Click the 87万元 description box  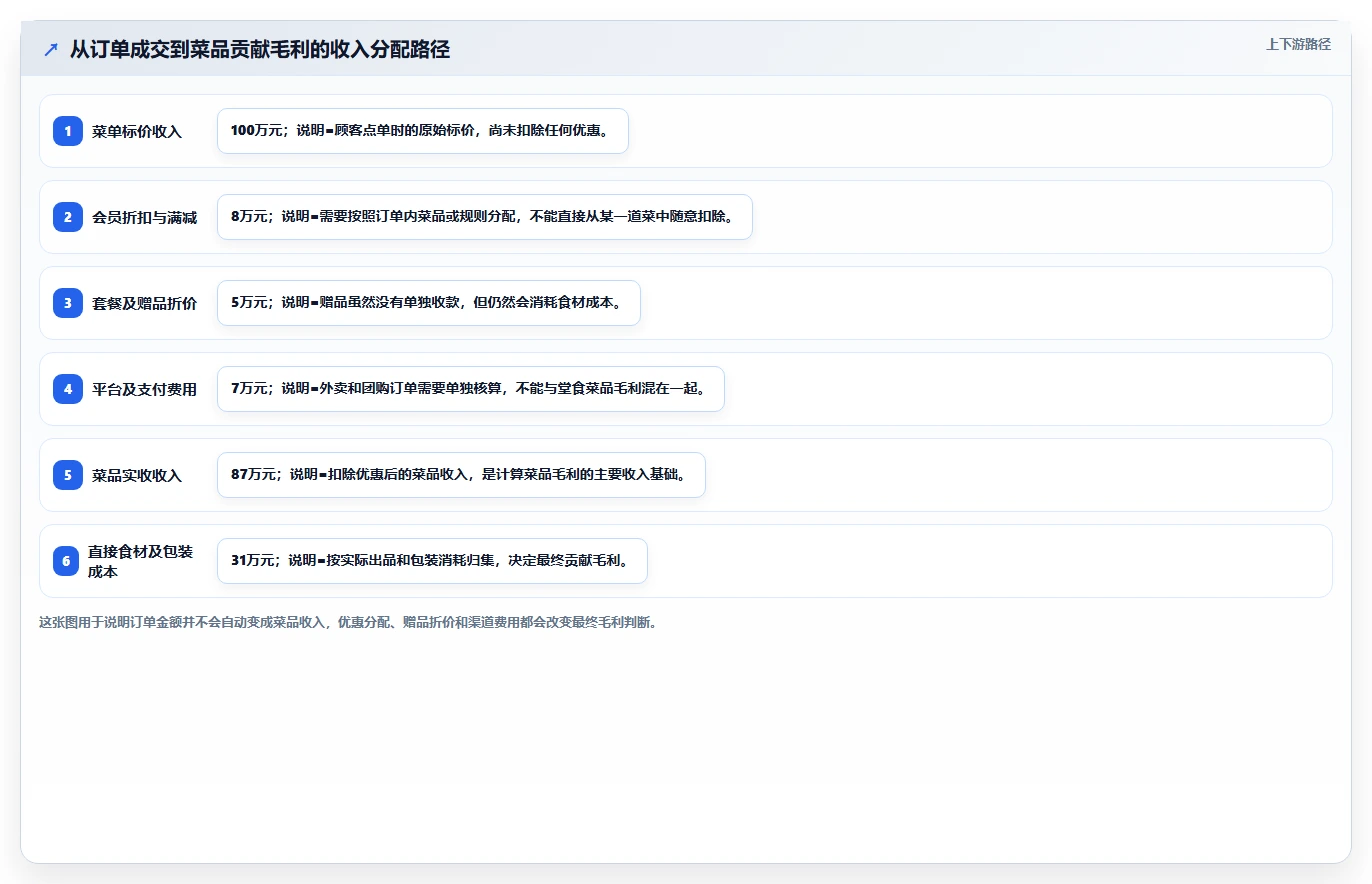[x=461, y=475]
